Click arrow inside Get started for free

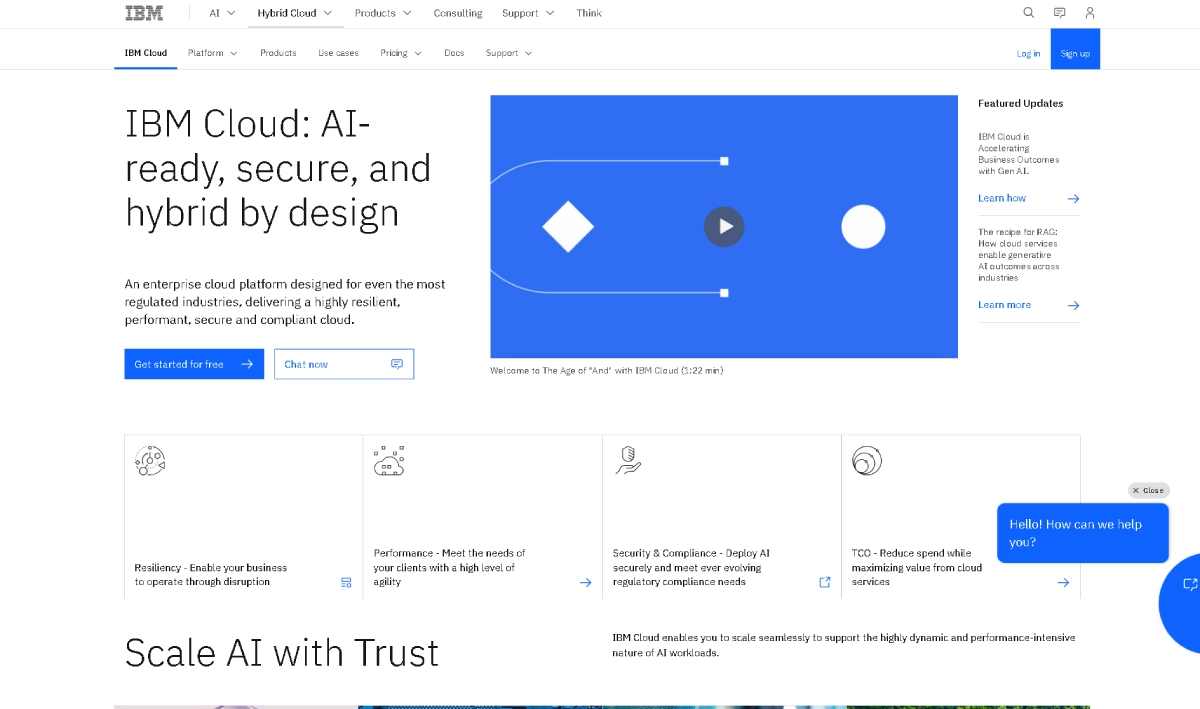click(x=247, y=364)
